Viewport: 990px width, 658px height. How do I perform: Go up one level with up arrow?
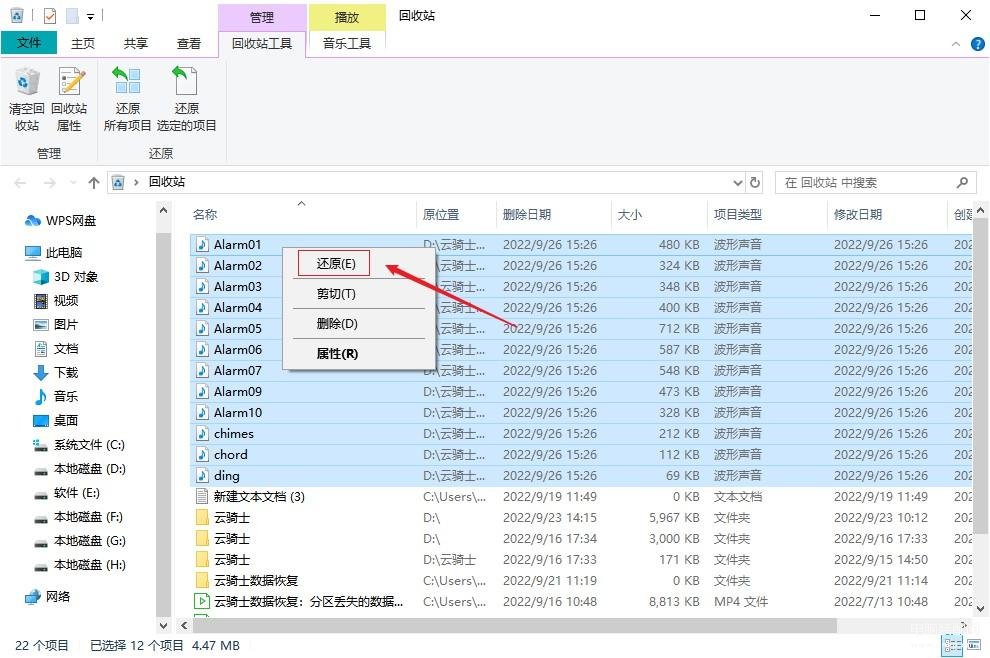click(x=94, y=183)
